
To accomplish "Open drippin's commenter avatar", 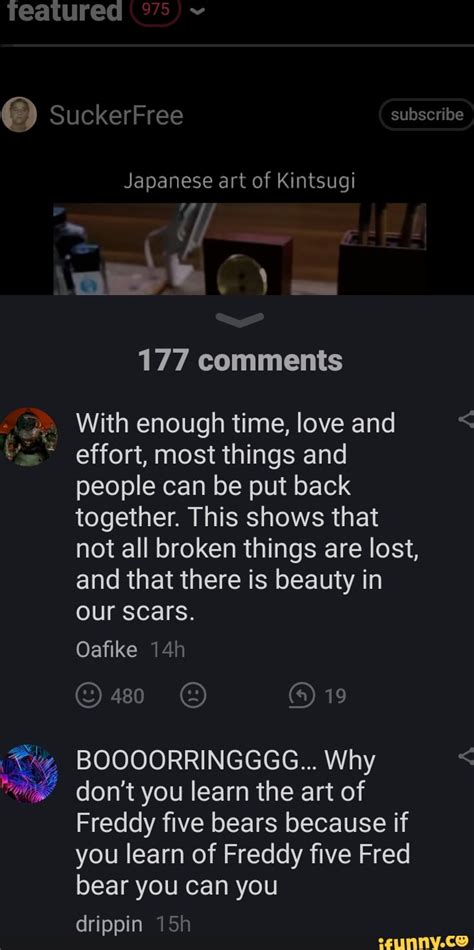I will tap(28, 774).
